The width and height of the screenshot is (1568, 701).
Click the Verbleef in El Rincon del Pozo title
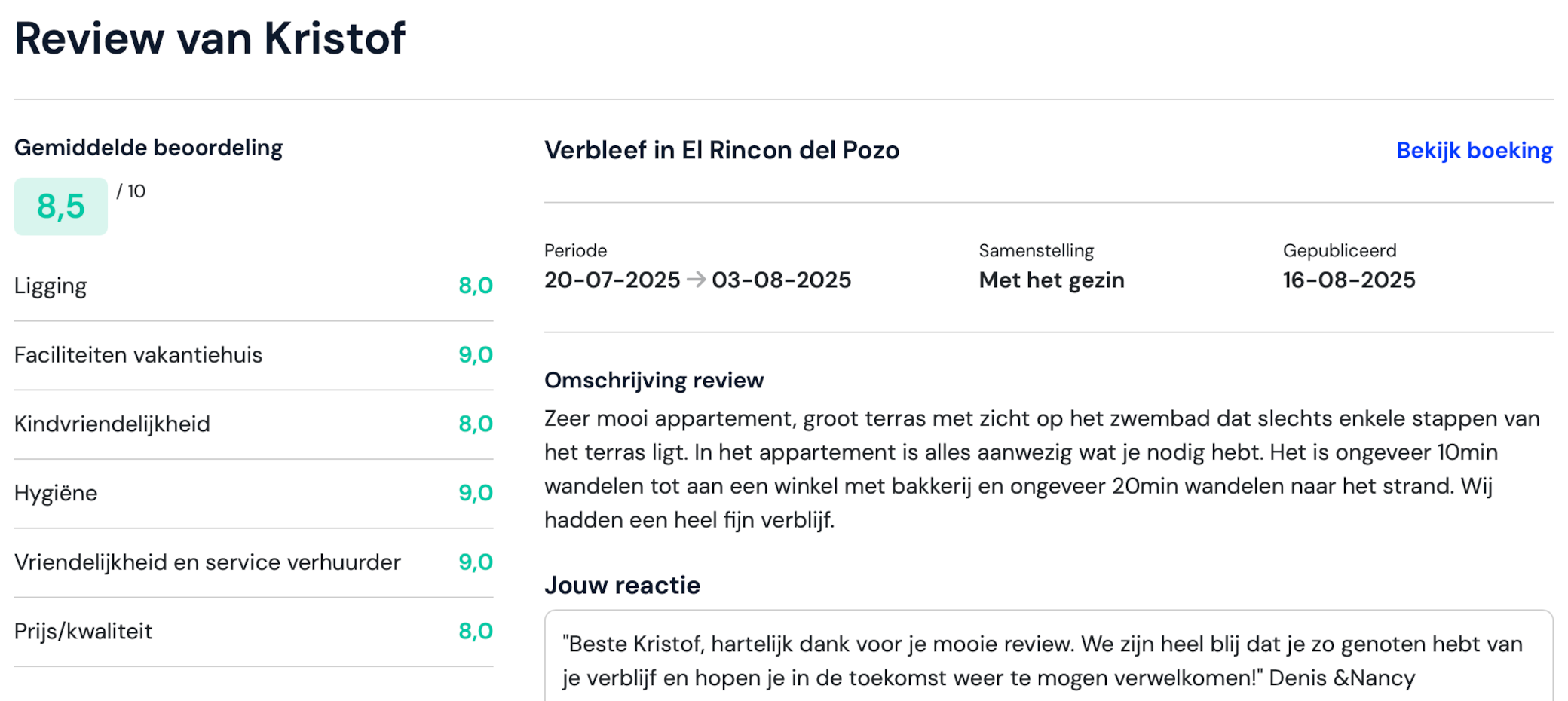pyautogui.click(x=721, y=151)
